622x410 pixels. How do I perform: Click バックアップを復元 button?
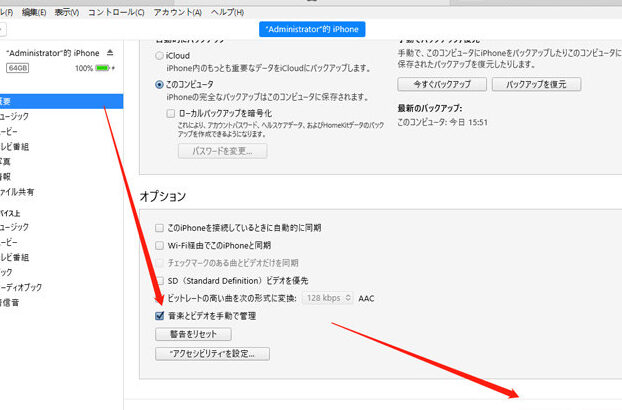click(x=536, y=84)
